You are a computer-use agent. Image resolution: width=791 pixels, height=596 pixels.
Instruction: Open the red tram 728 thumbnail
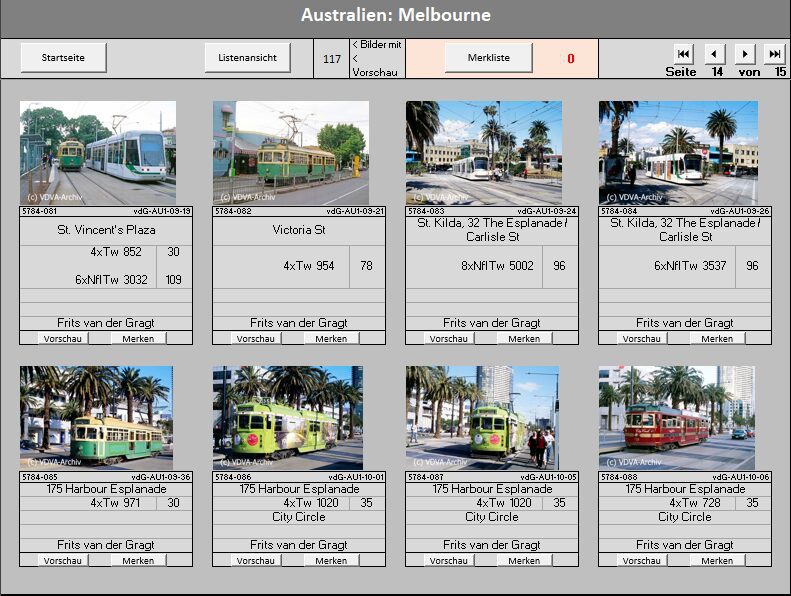tap(677, 417)
